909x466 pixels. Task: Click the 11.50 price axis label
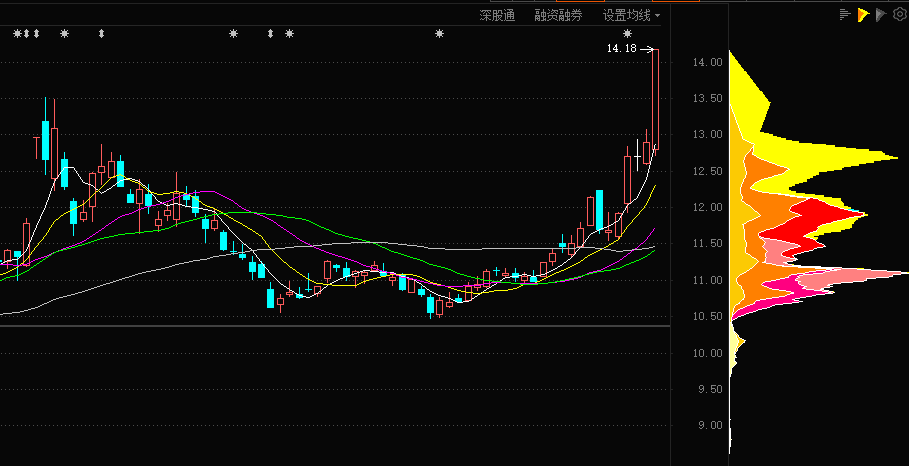pyautogui.click(x=707, y=243)
